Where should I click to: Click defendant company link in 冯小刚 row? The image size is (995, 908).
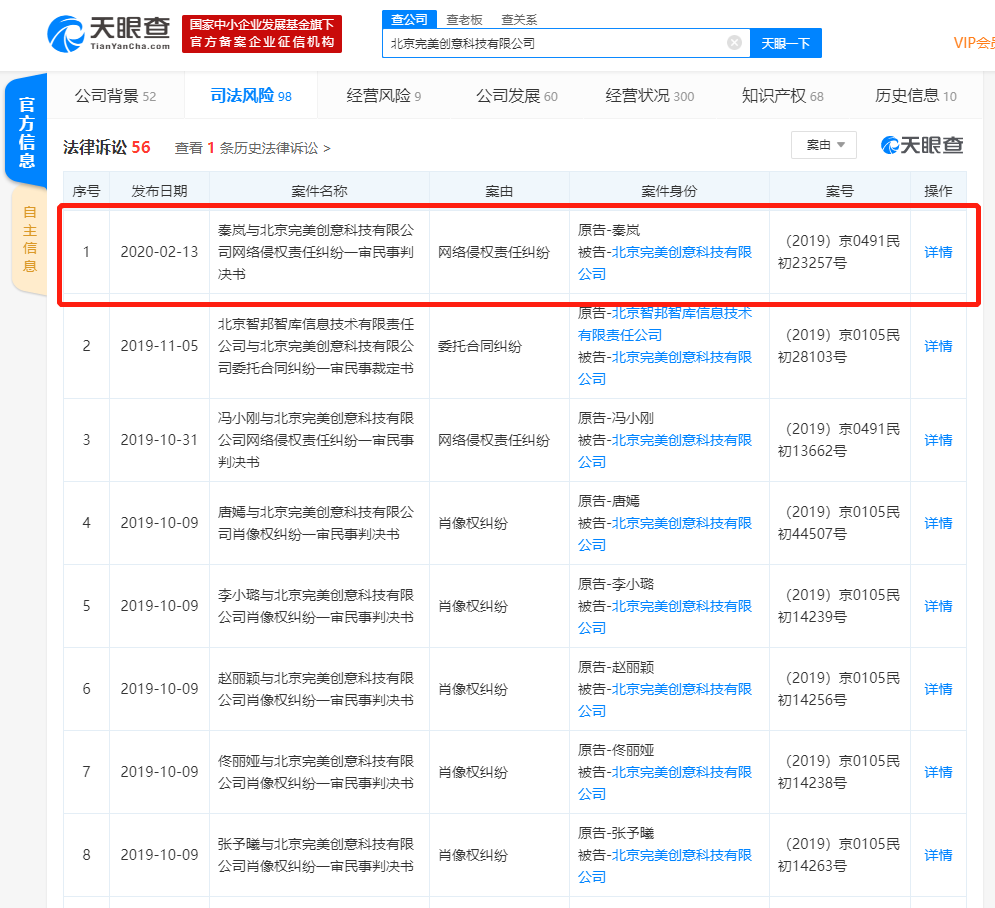(x=664, y=451)
